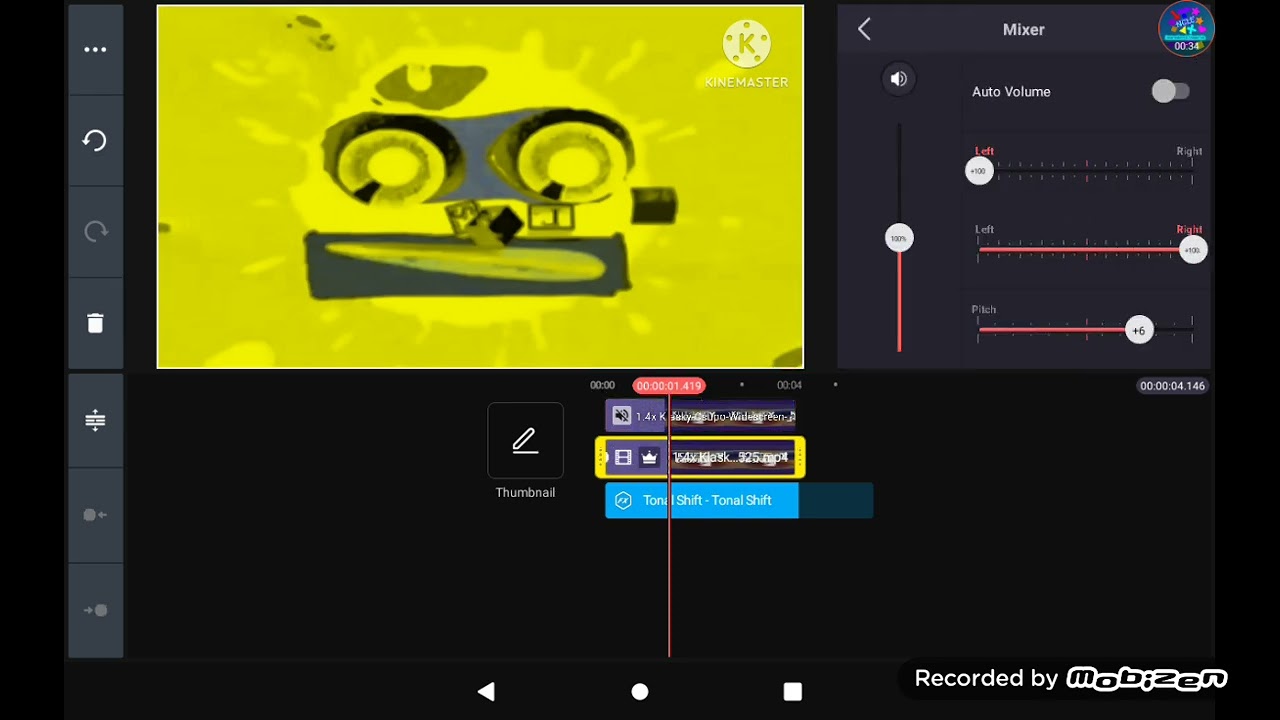Viewport: 1280px width, 720px height.
Task: Click the film strip icon on selected clip
Action: (623, 457)
